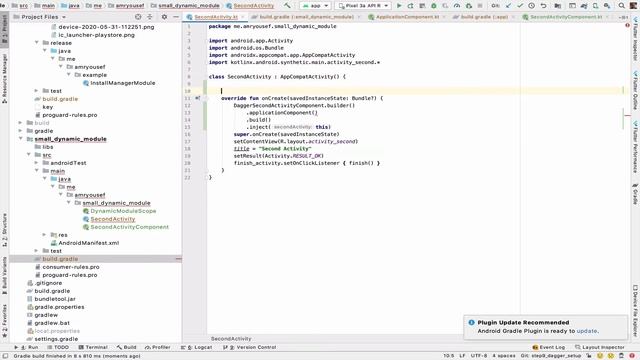Expand the res folder arrow
The width and height of the screenshot is (640, 360).
click(x=44, y=235)
